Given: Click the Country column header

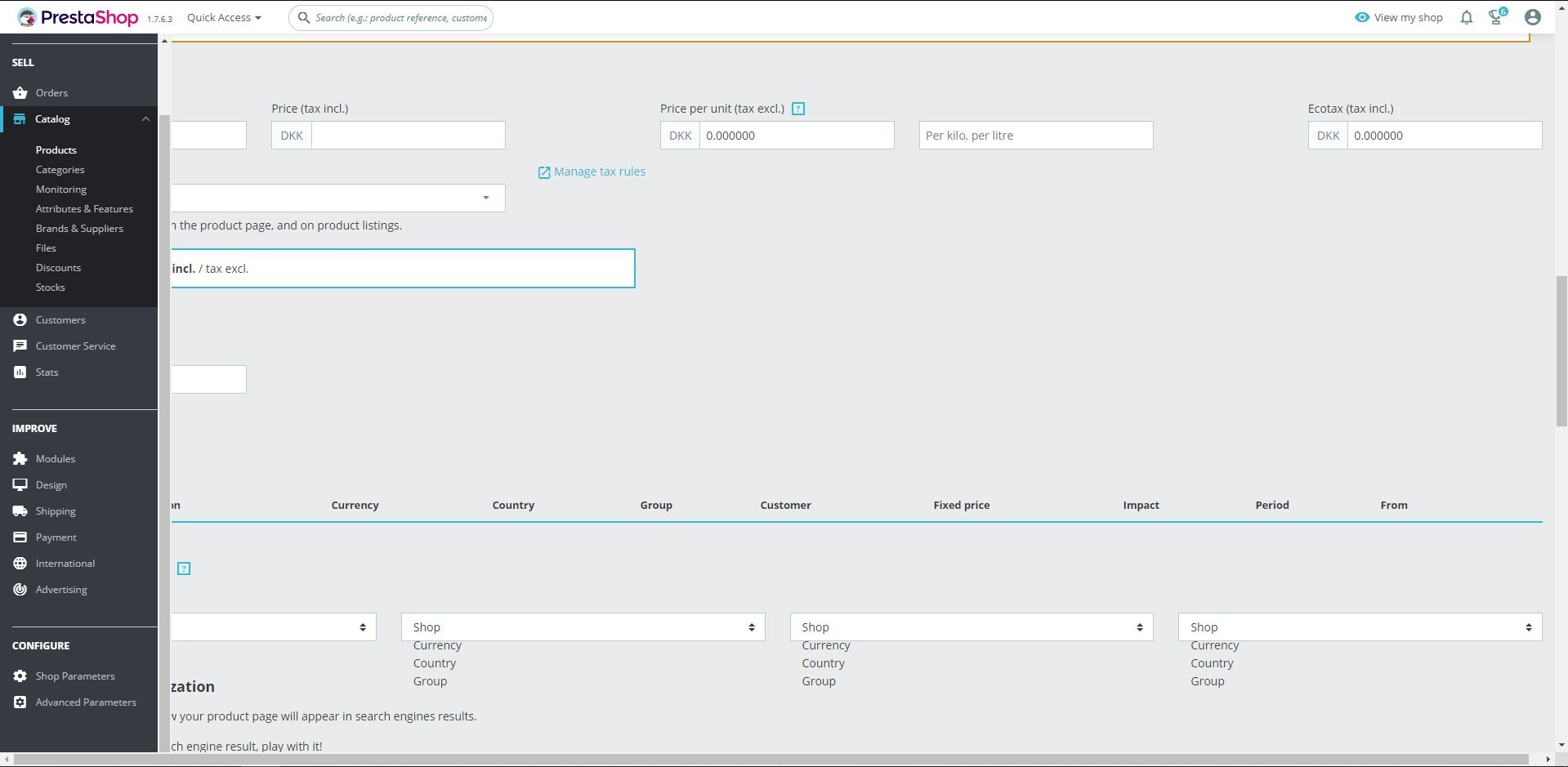Looking at the screenshot, I should click(513, 506).
